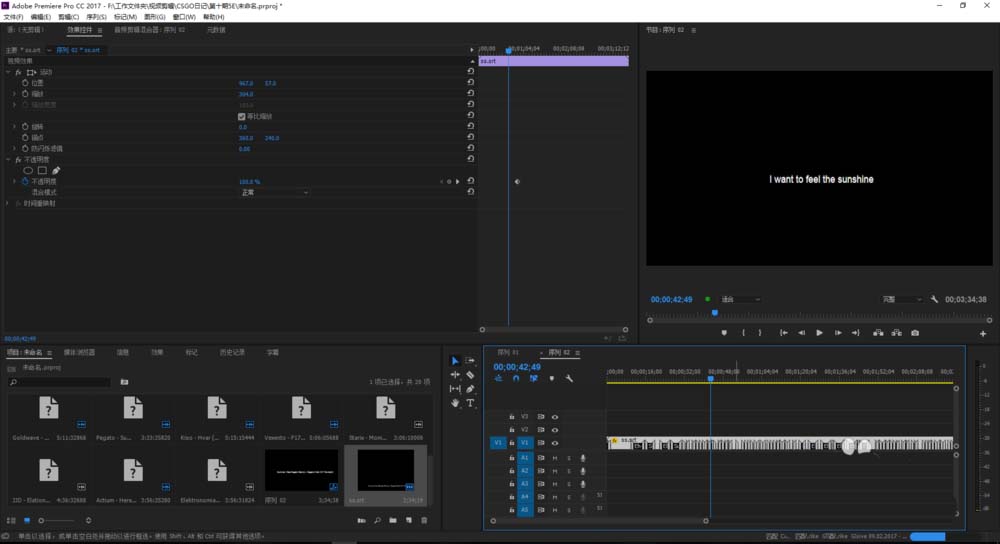
Task: Delete selected project item trash icon
Action: pos(424,520)
